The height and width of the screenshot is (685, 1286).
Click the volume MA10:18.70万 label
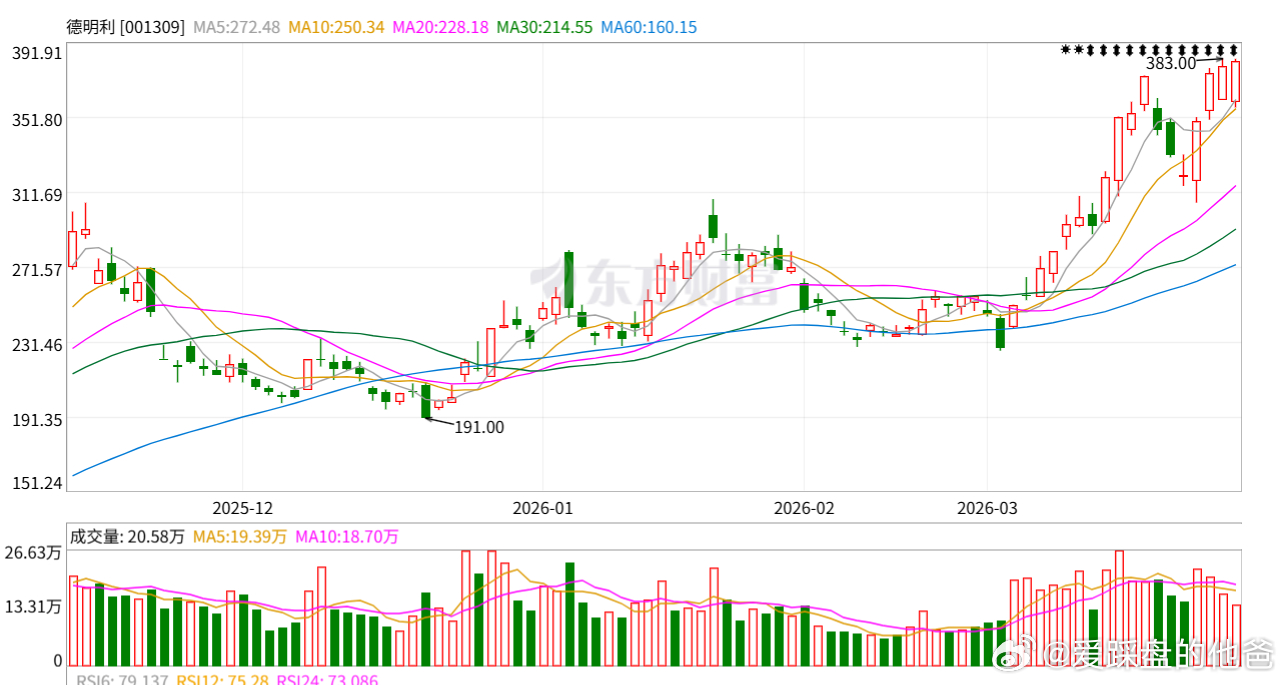[347, 537]
